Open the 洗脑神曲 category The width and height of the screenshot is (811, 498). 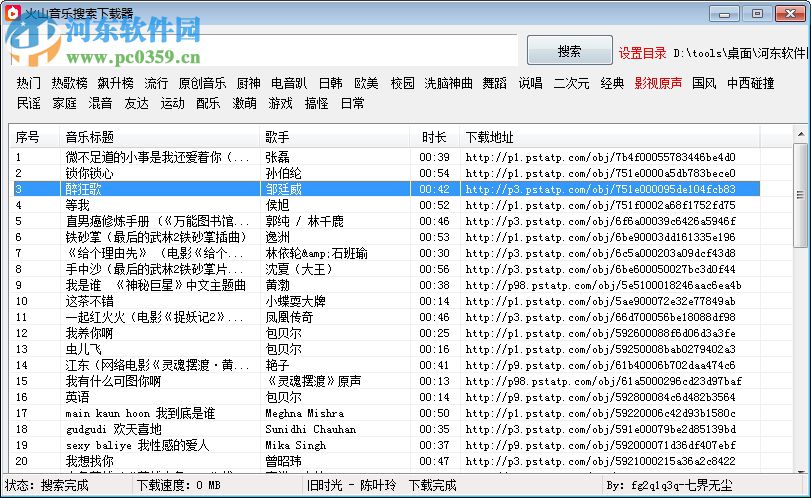coord(448,83)
